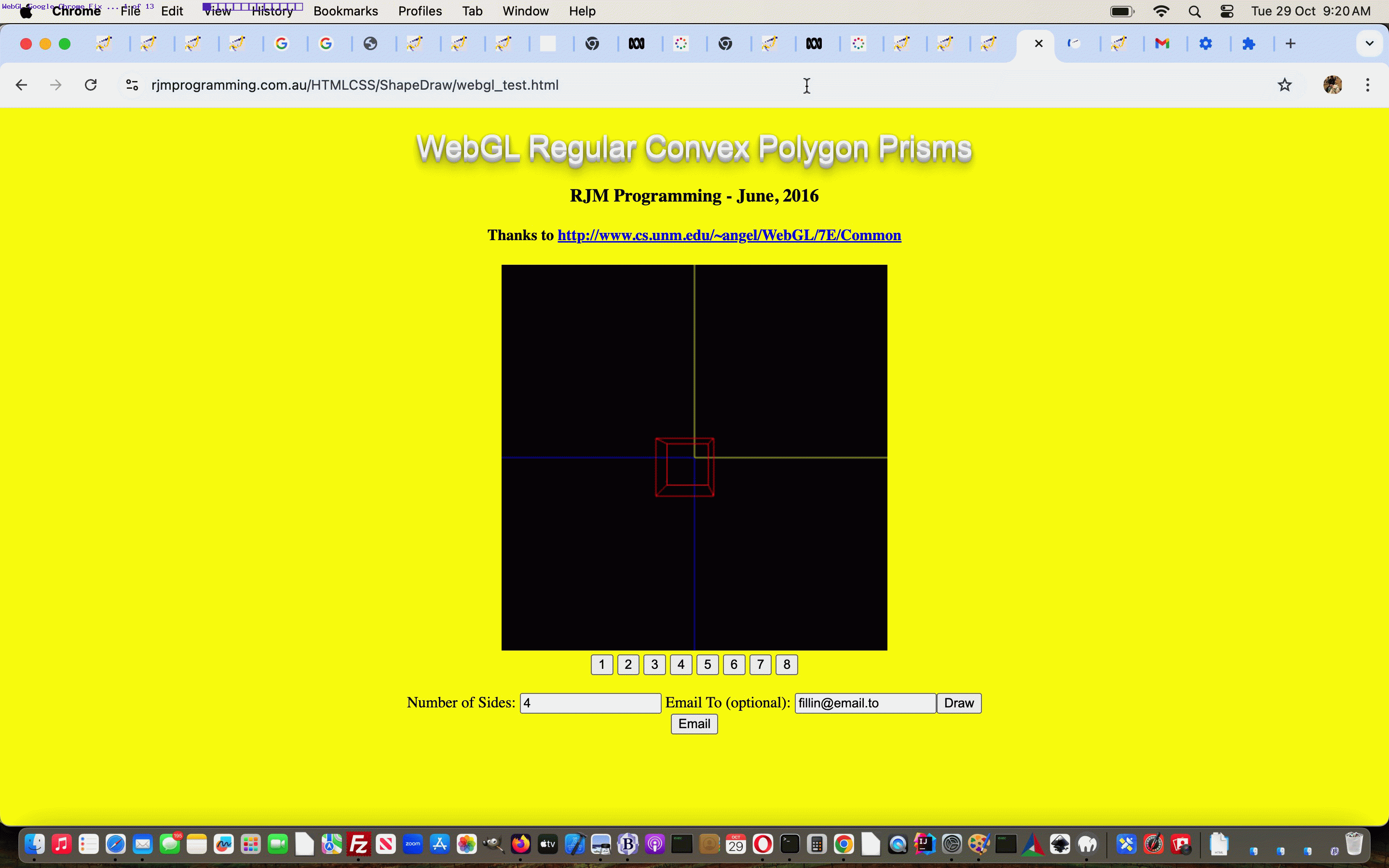
Task: Click numbered button 2 below the canvas
Action: pos(628,664)
